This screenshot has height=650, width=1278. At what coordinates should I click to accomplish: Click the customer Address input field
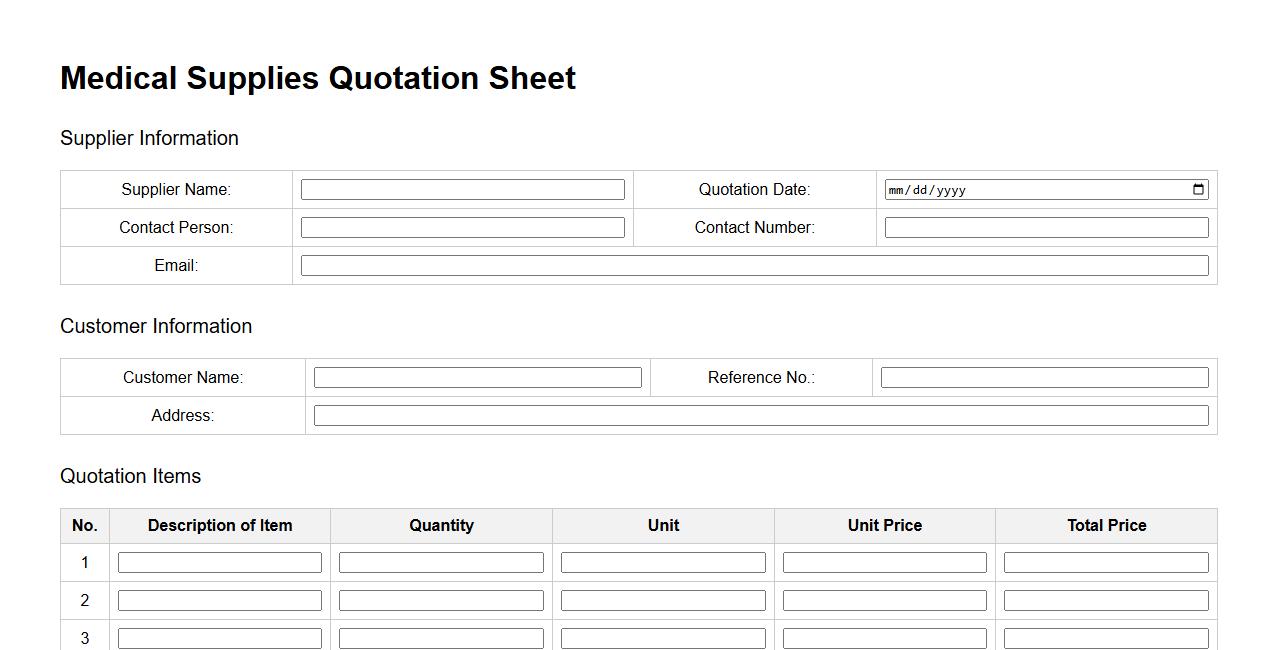pos(760,416)
